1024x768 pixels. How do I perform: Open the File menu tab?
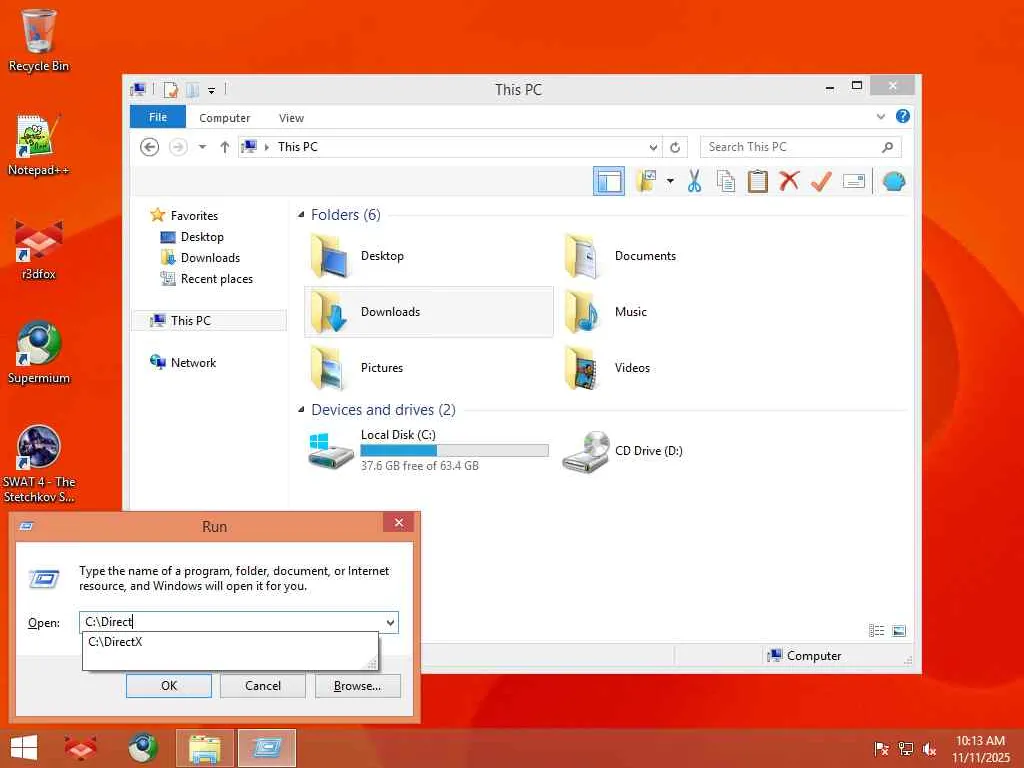158,117
